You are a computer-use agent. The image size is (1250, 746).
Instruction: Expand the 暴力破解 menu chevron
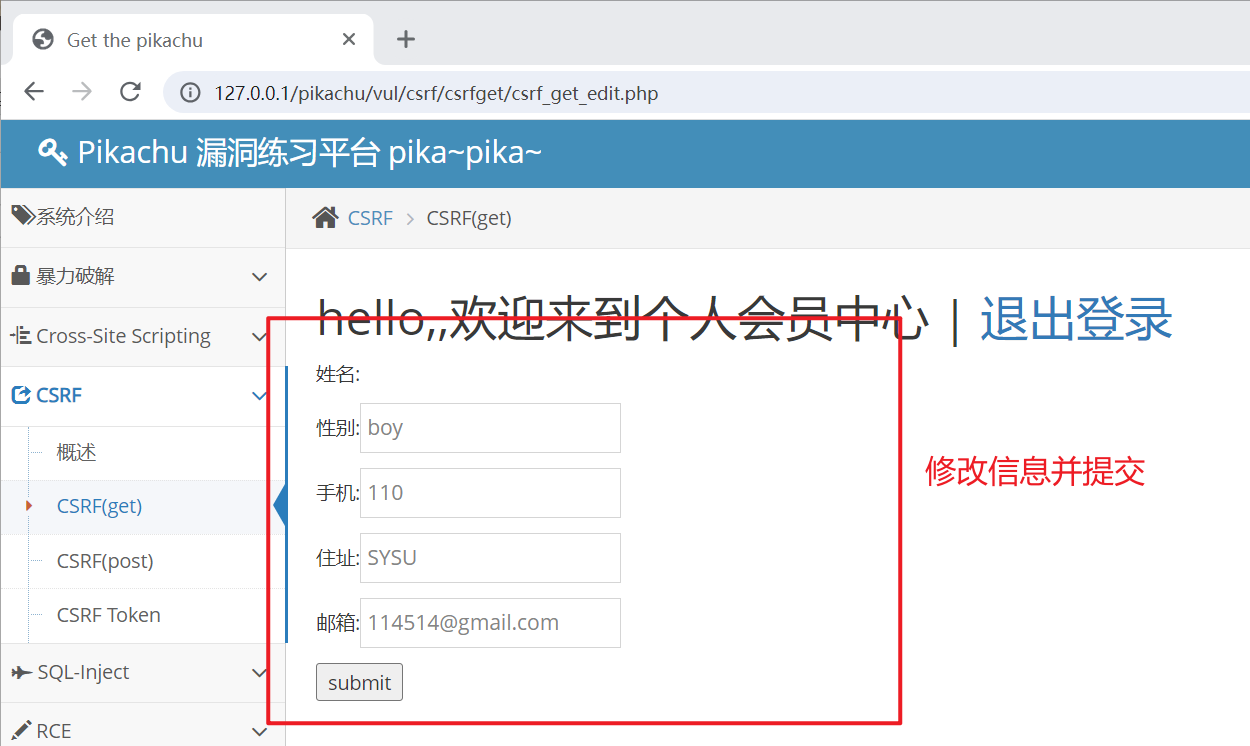(x=259, y=277)
